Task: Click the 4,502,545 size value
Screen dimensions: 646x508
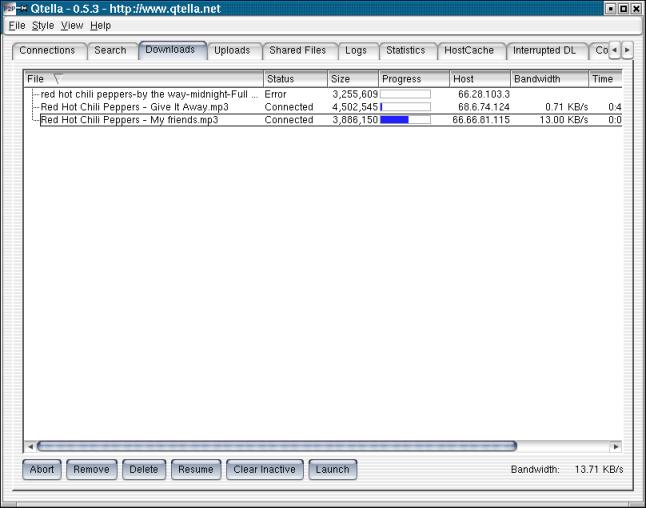Action: (355, 107)
